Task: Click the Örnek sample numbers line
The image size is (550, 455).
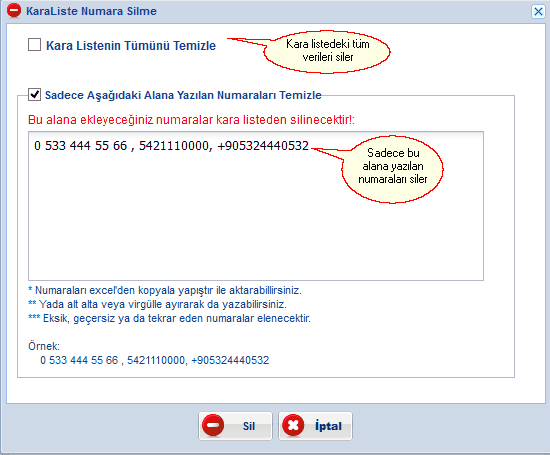Action: pyautogui.click(x=154, y=360)
